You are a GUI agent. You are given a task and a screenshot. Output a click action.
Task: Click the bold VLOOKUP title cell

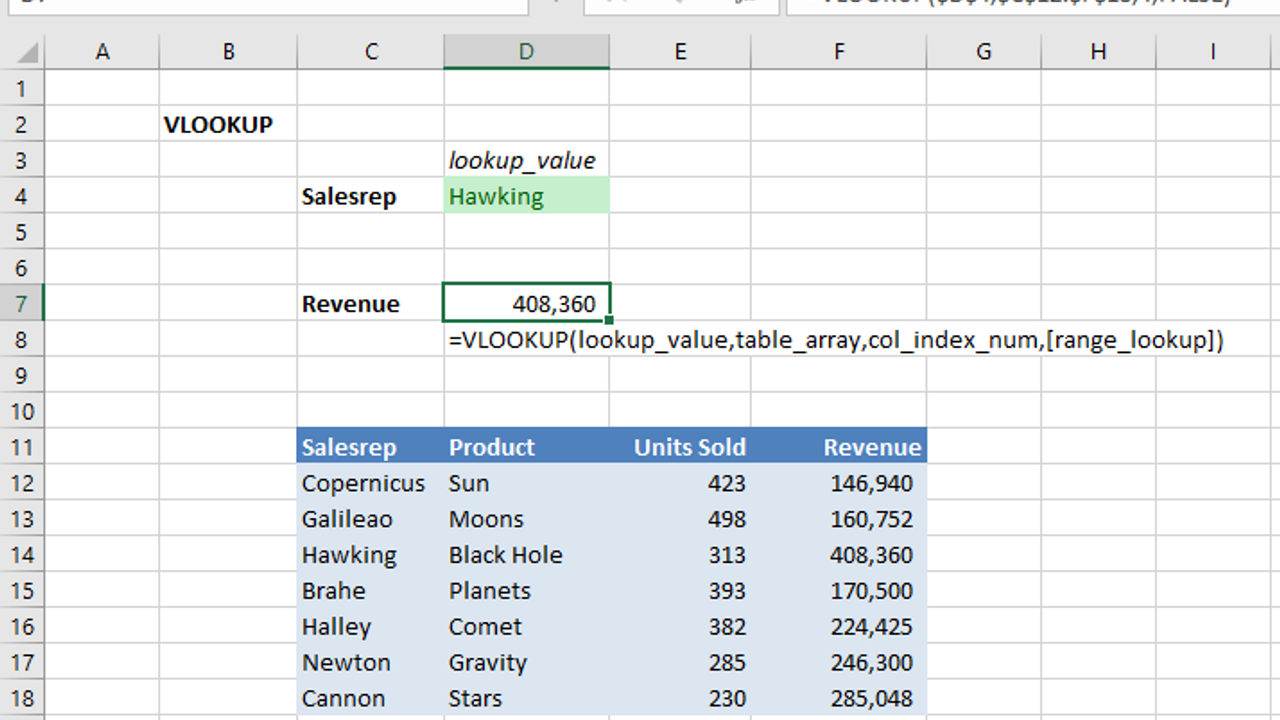[229, 125]
